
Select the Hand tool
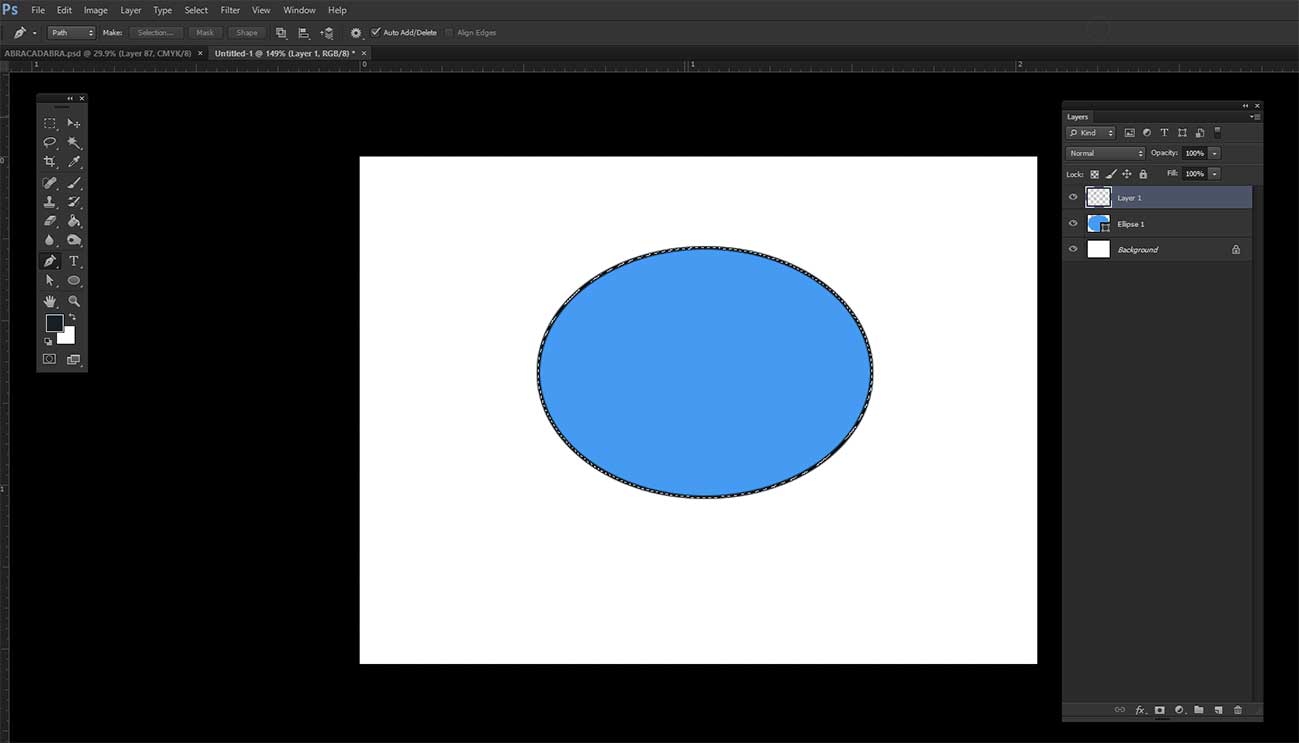pyautogui.click(x=50, y=301)
